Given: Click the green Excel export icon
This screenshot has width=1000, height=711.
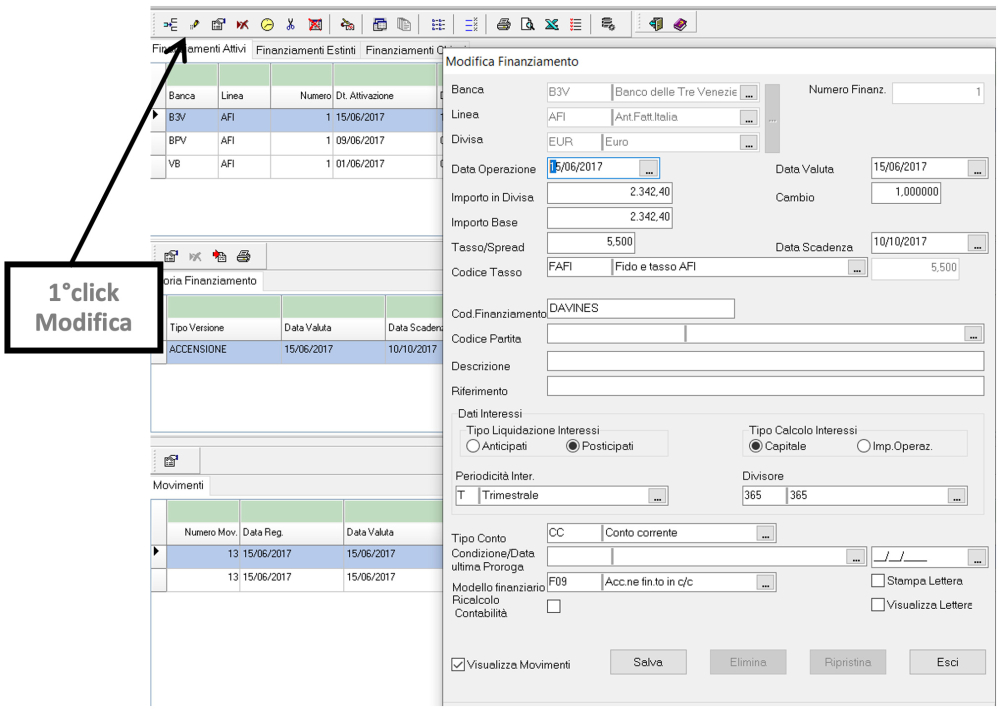Looking at the screenshot, I should point(551,24).
